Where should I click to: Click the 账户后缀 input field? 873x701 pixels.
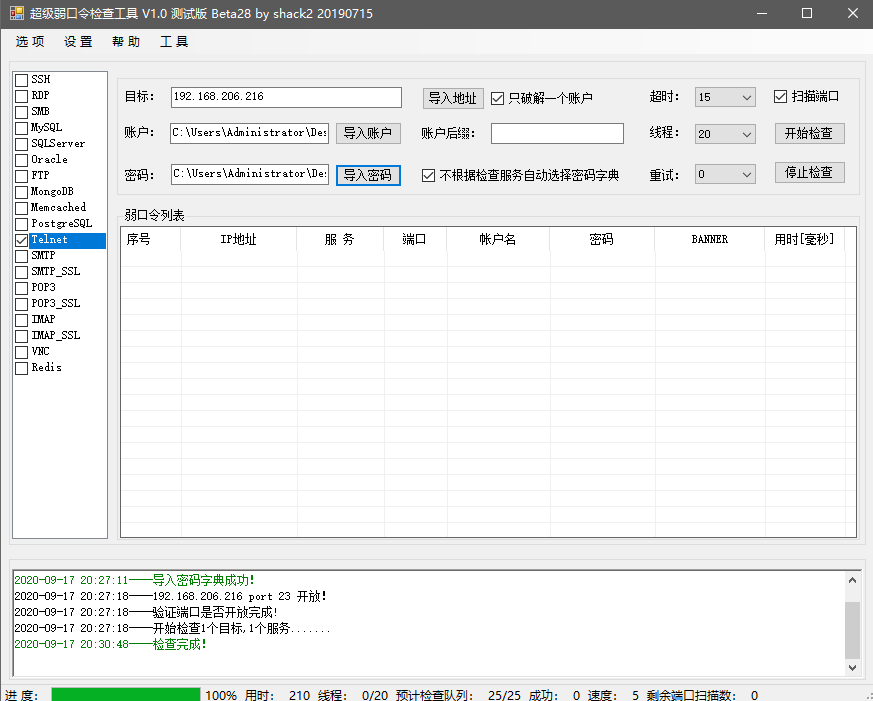click(557, 134)
